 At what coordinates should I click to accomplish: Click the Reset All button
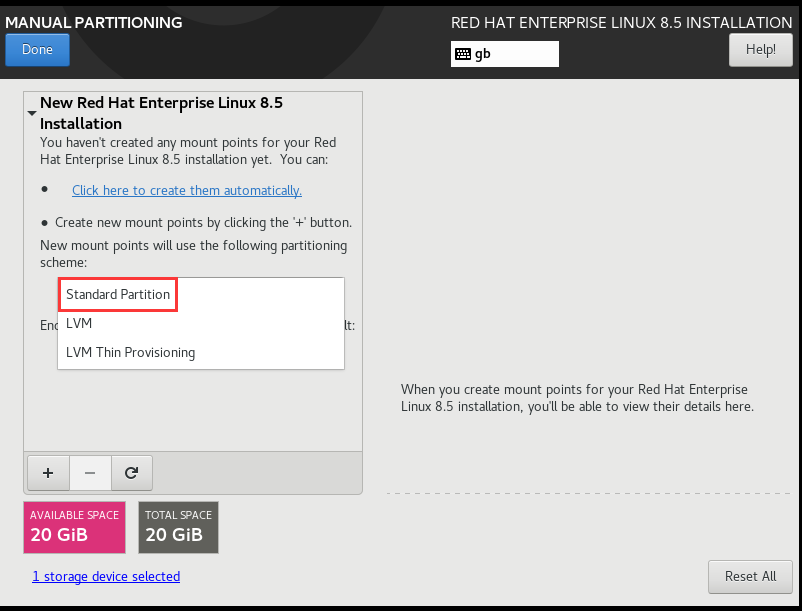[x=750, y=576]
